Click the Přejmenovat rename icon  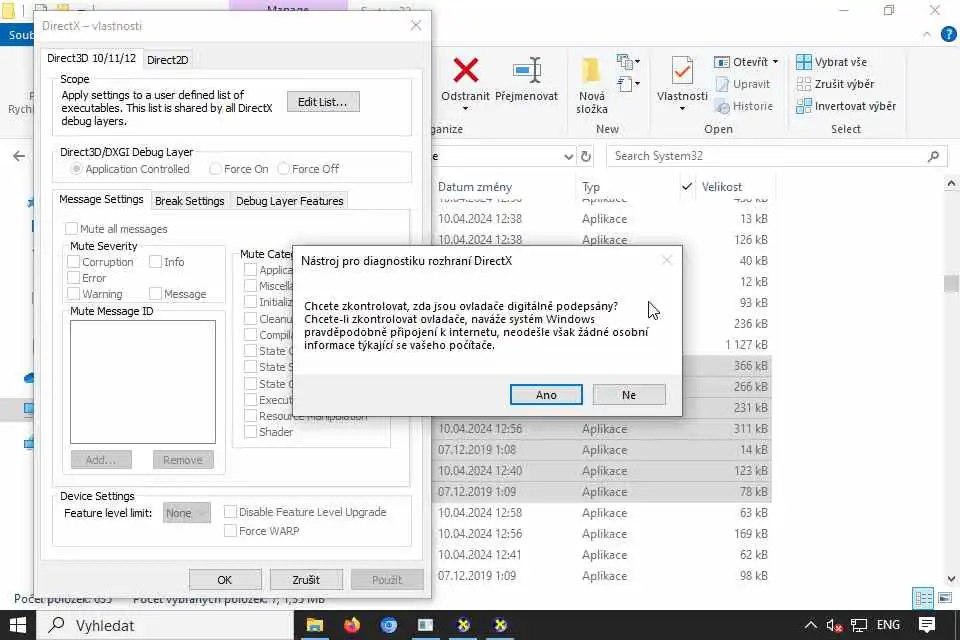[527, 70]
